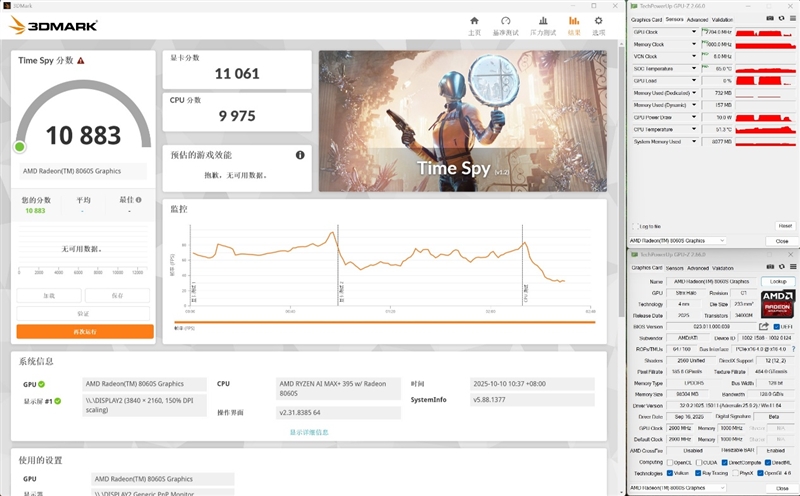
Task: Open the Benchmarks (基准测试) gauge icon
Action: click(x=506, y=24)
